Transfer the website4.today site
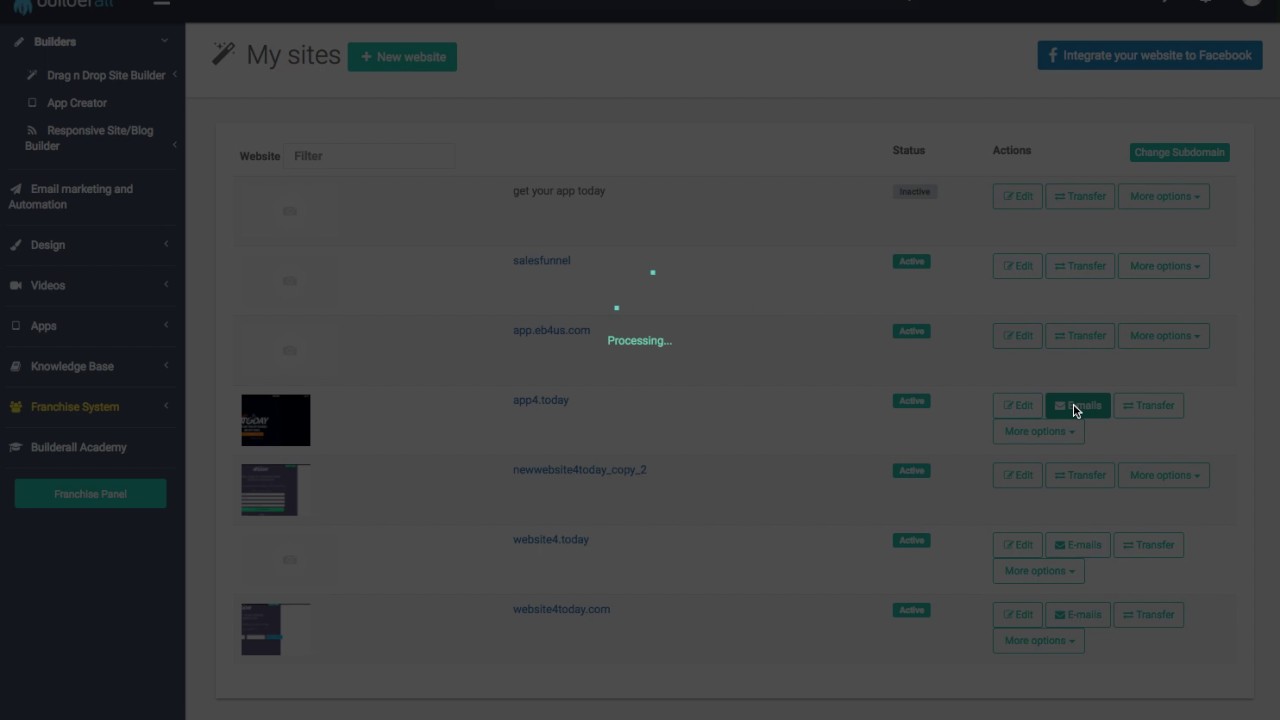 (1148, 545)
